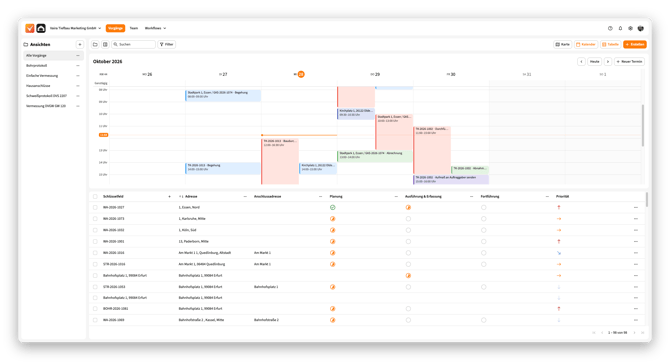Check the box for row WA-2026-1027
Screen dimensions: 670x363
(x=95, y=208)
